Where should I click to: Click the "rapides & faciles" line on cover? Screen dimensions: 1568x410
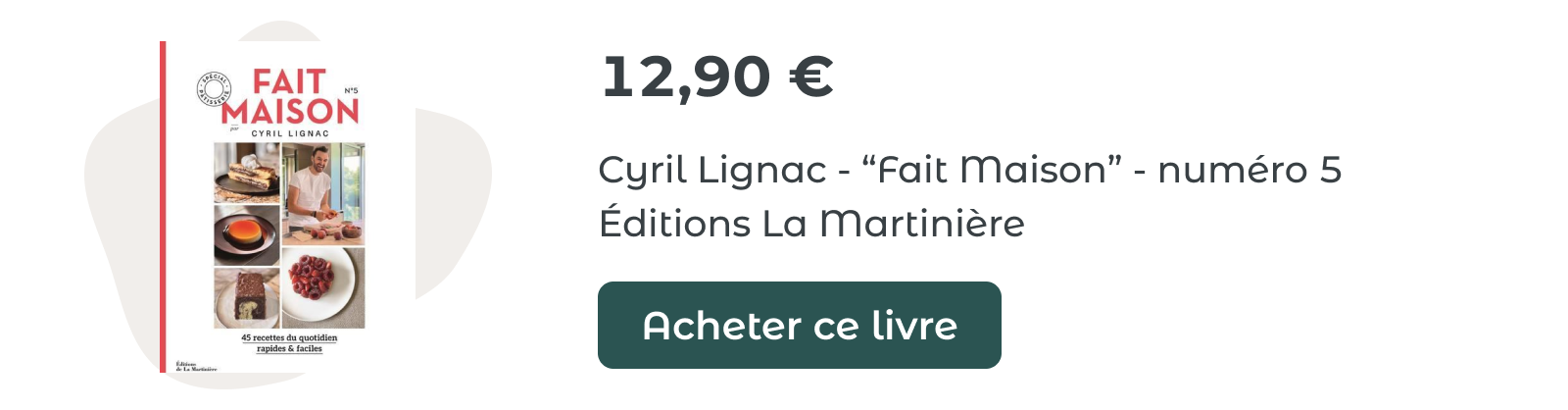click(289, 348)
